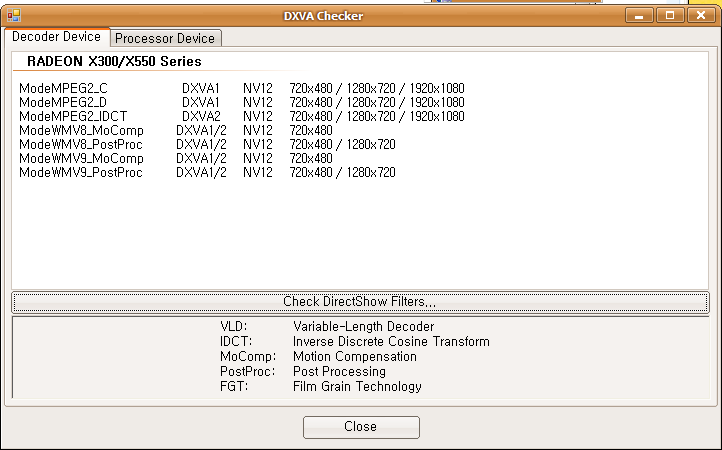The width and height of the screenshot is (722, 450).
Task: Select the ModeWMV8_MoComp row
Action: [176, 130]
